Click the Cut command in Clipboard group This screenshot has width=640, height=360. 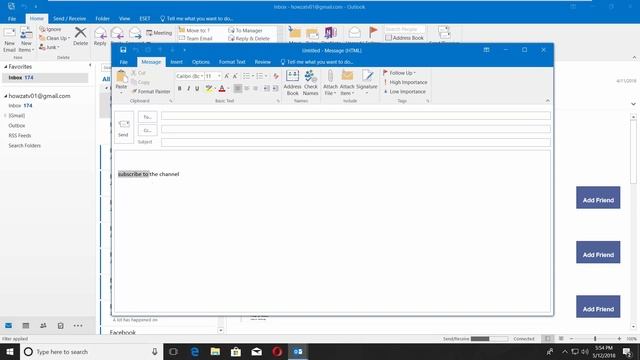(138, 73)
